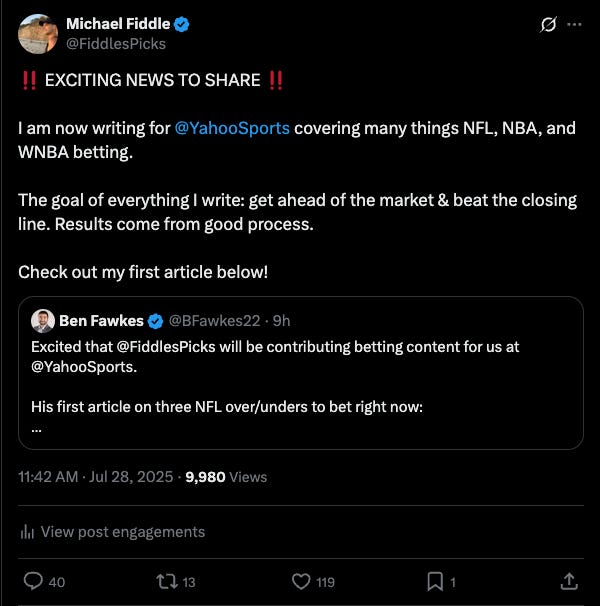This screenshot has width=600, height=606.
Task: Click the @BFawkes22 handle in quote
Action: (216, 321)
